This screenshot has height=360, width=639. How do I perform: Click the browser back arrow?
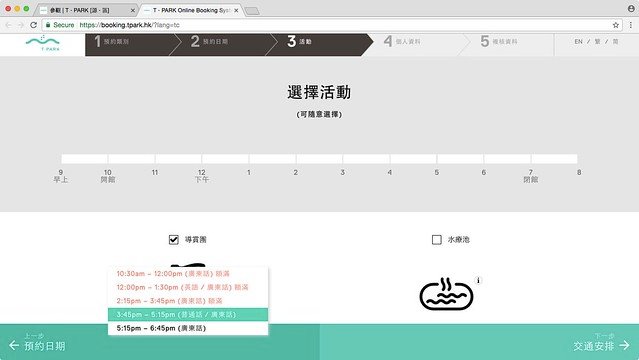pyautogui.click(x=9, y=25)
